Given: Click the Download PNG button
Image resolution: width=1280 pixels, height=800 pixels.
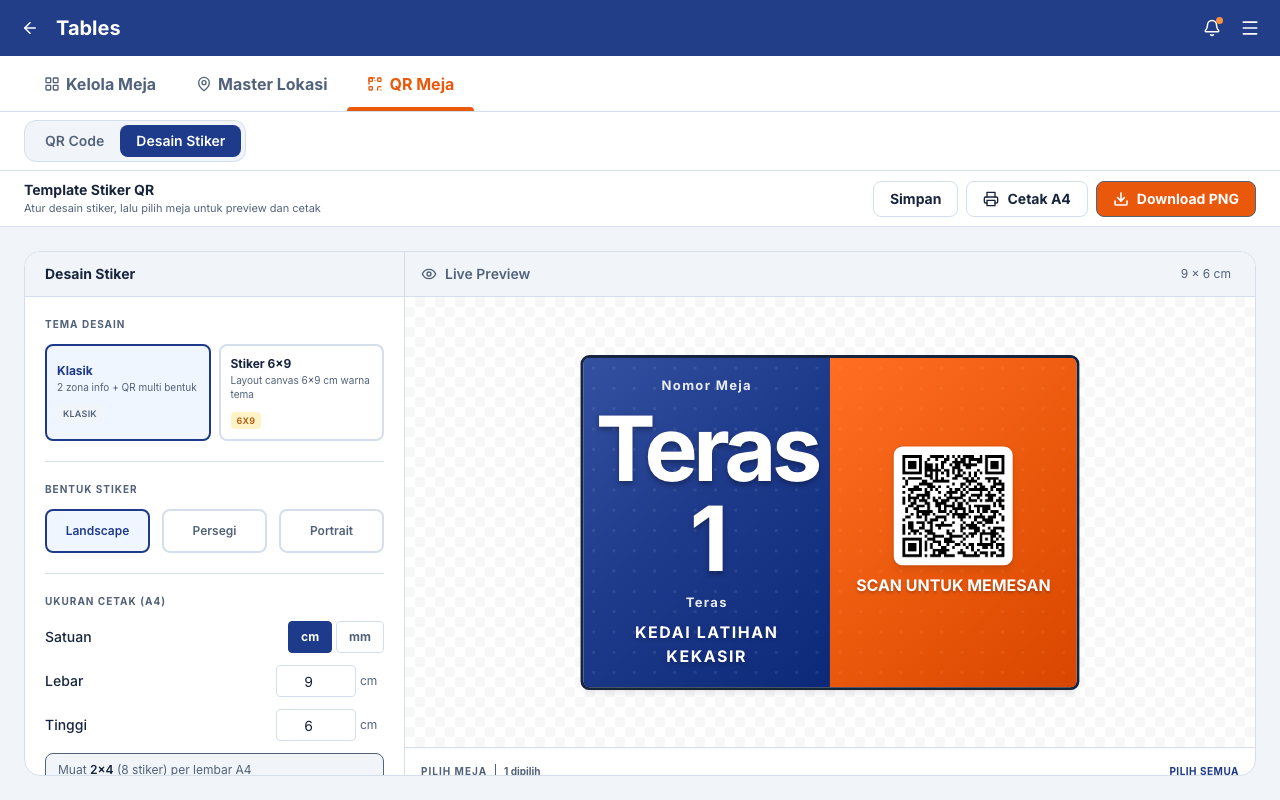Looking at the screenshot, I should tap(1176, 199).
